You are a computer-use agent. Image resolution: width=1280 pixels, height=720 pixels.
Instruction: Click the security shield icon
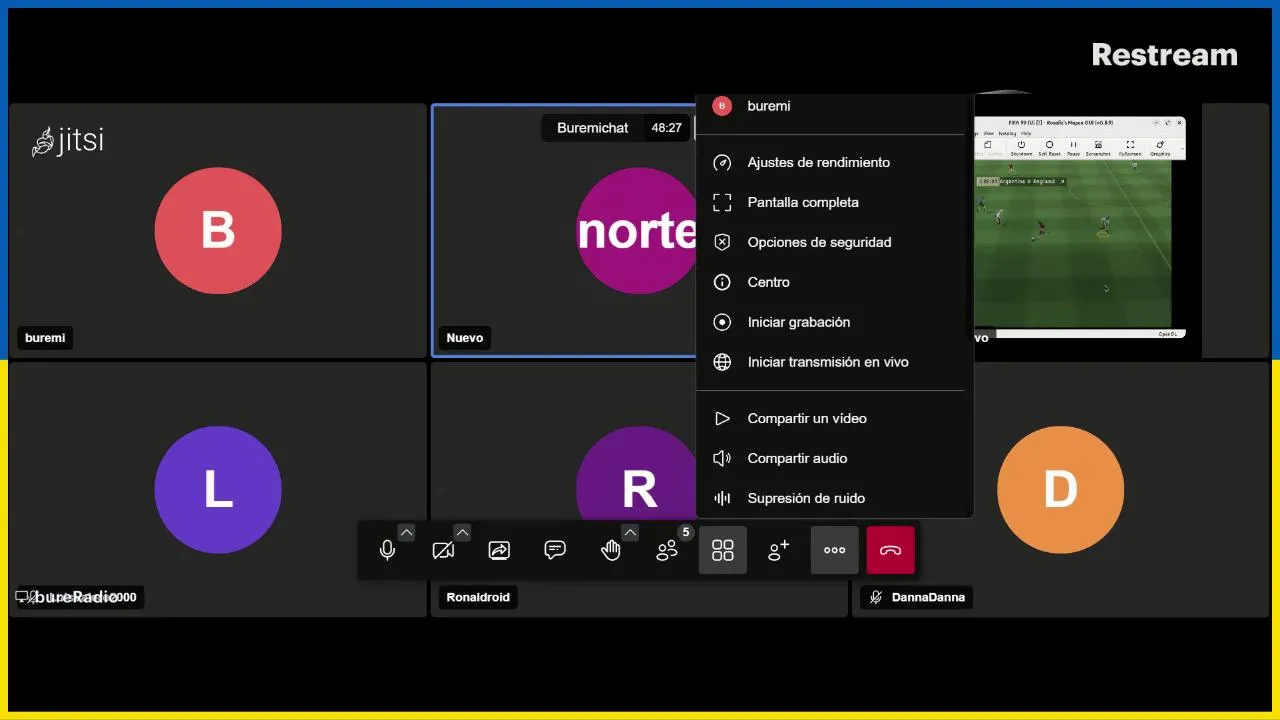tap(722, 242)
